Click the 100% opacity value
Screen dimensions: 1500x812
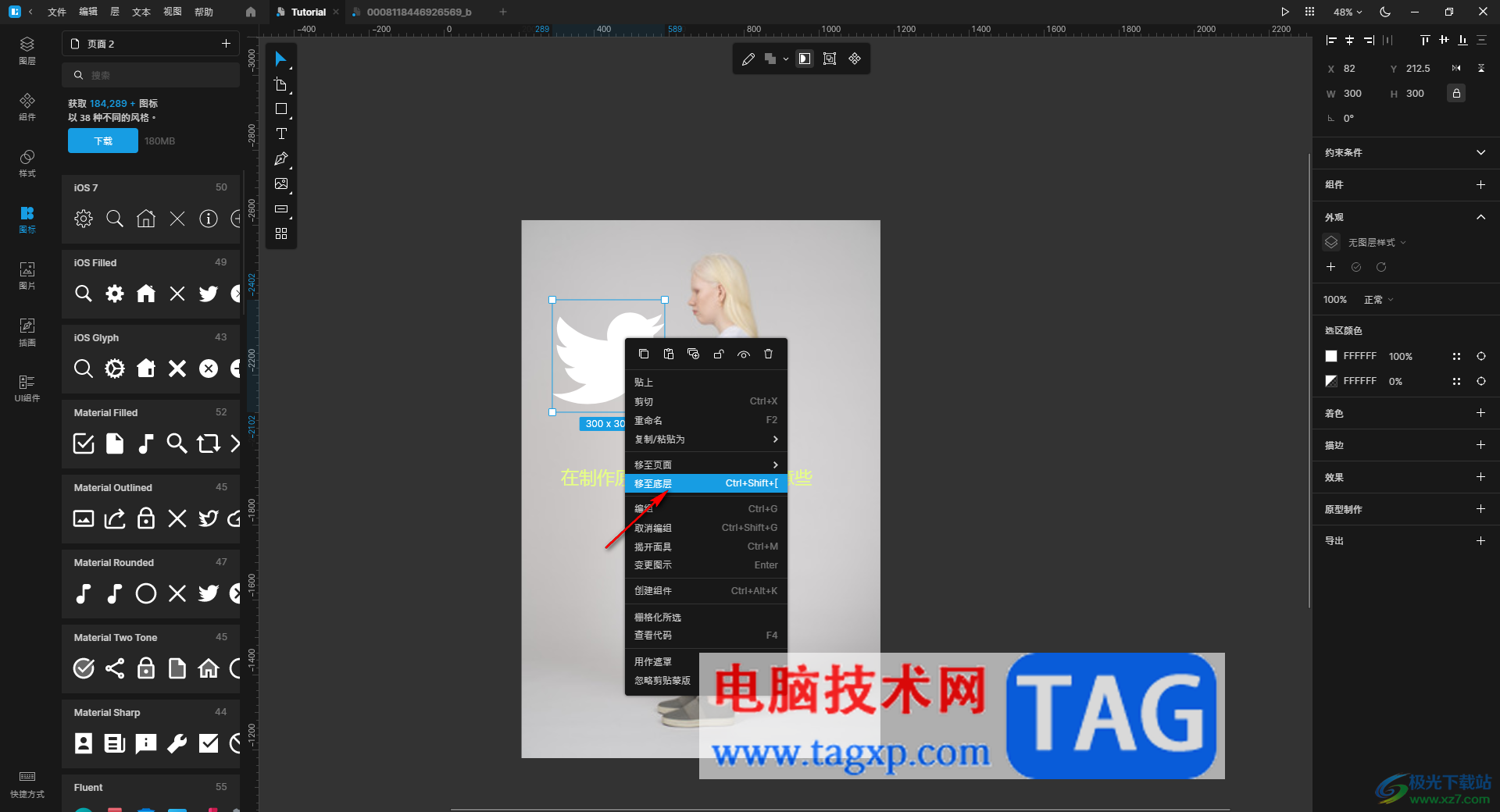pyautogui.click(x=1335, y=300)
